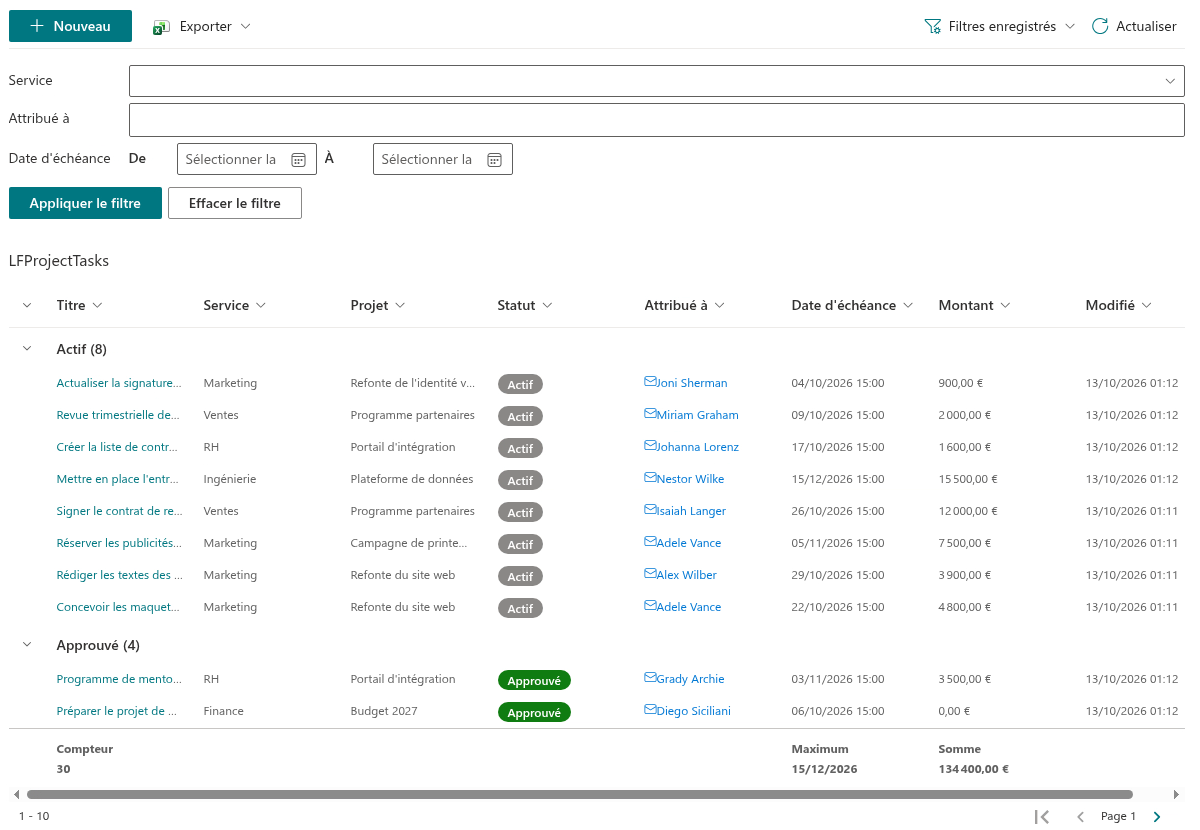Viewport: 1200px width, 830px height.
Task: Open the 'De' date calendar icon
Action: pos(298,160)
